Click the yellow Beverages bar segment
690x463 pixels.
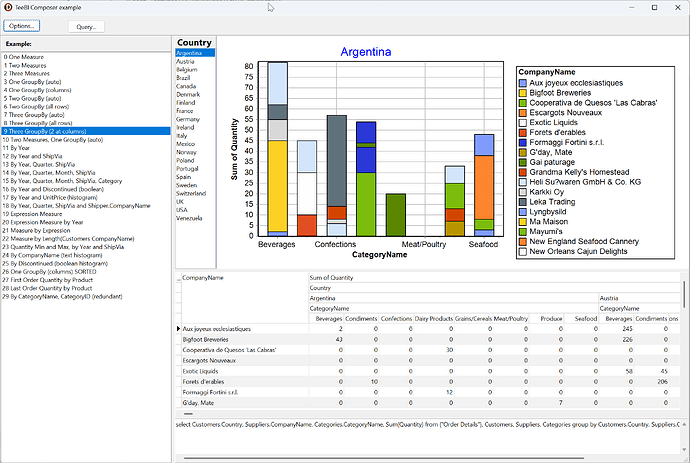click(x=278, y=186)
